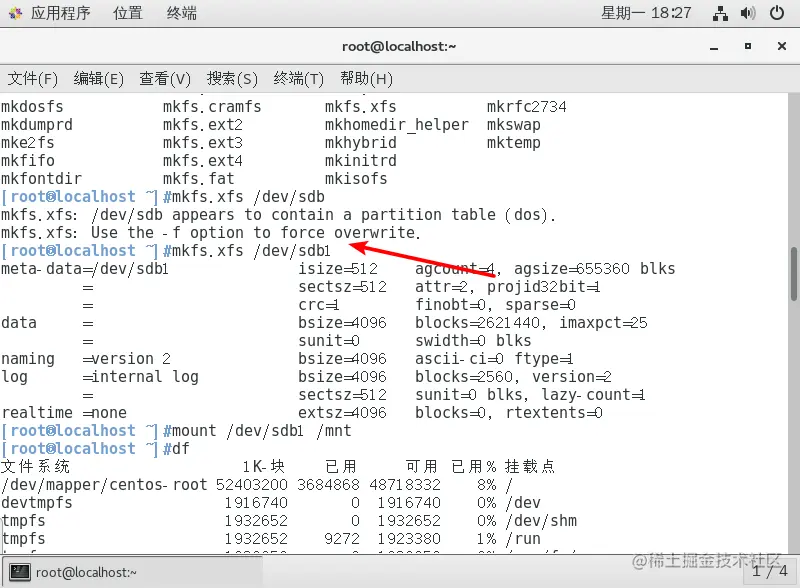Open the 位置 places menu
Image resolution: width=800 pixels, height=588 pixels.
[128, 13]
